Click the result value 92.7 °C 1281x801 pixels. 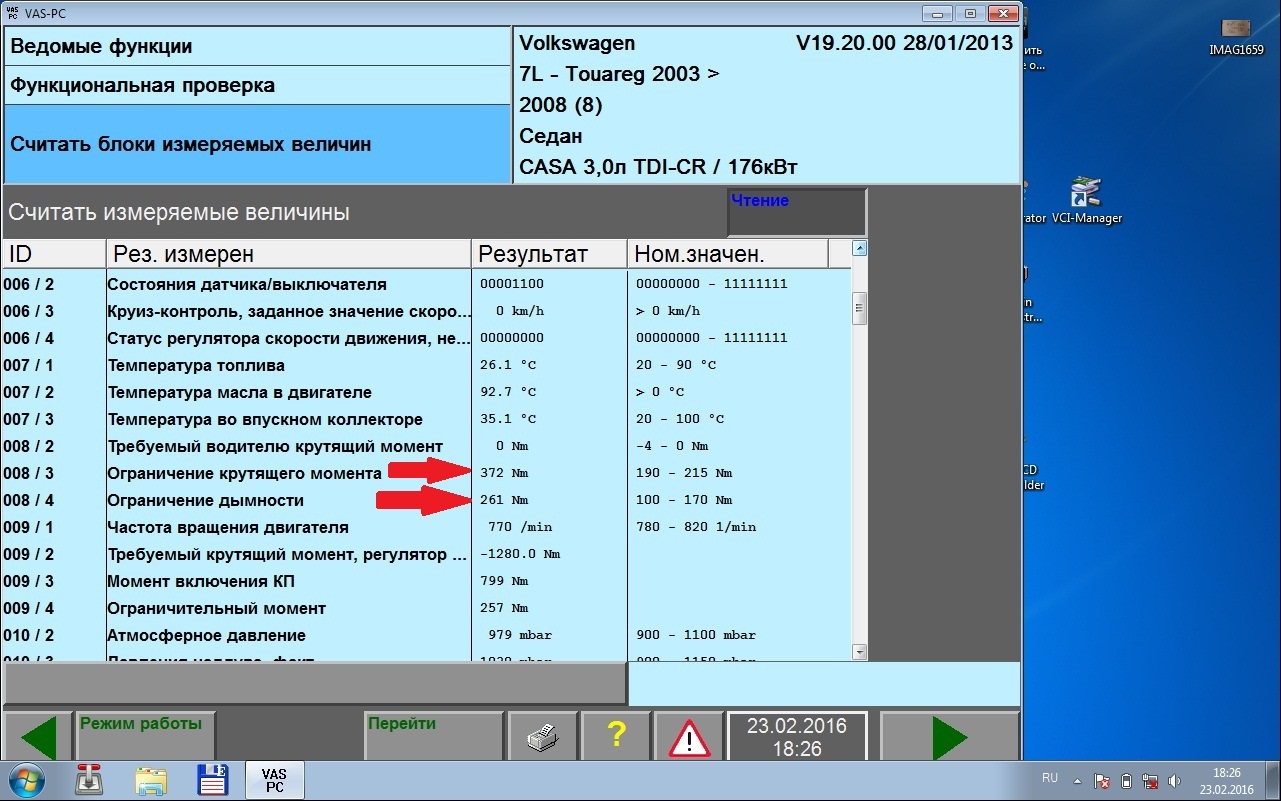(x=508, y=392)
